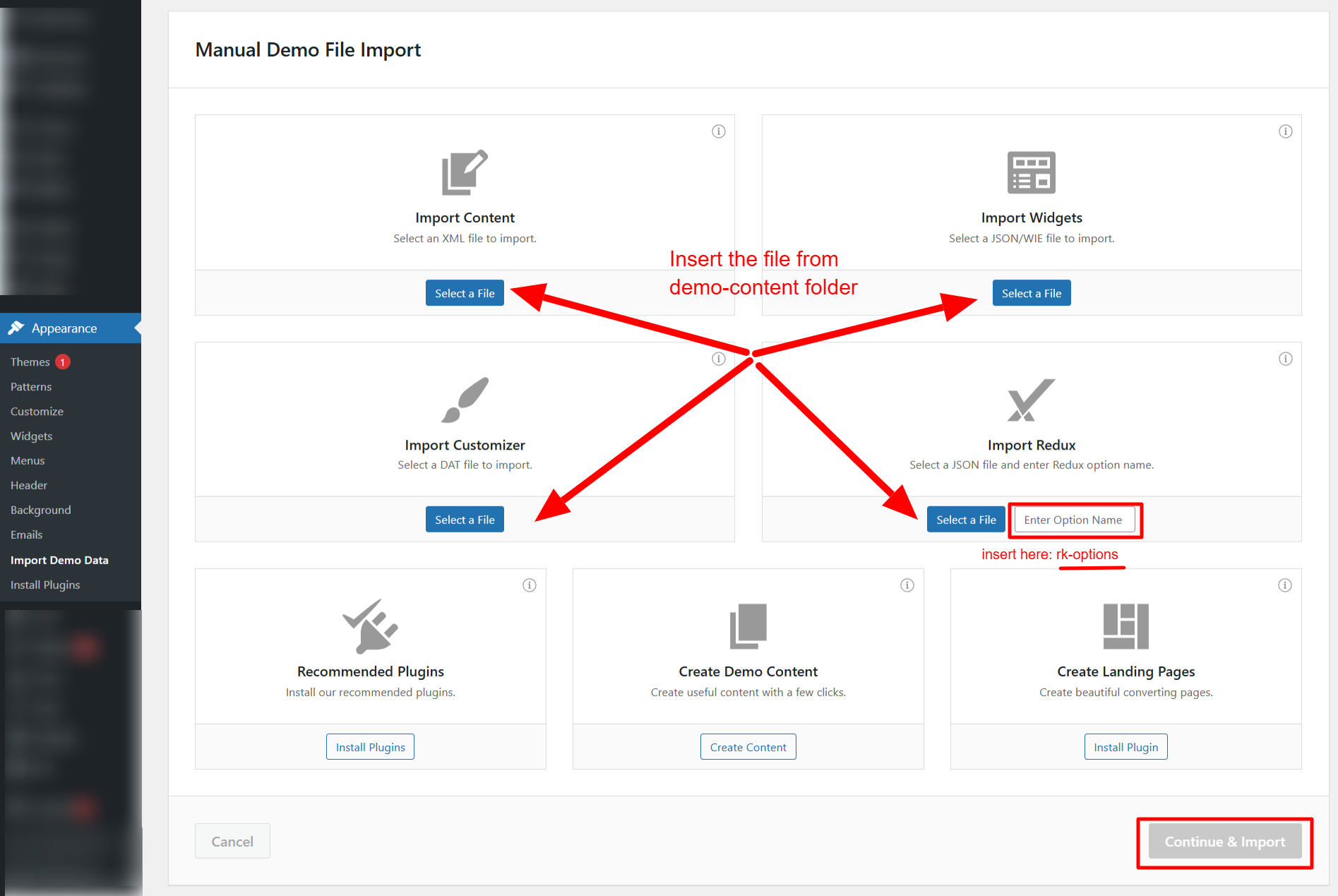The height and width of the screenshot is (896, 1338).
Task: Select a File for Import Widgets
Action: point(1032,292)
